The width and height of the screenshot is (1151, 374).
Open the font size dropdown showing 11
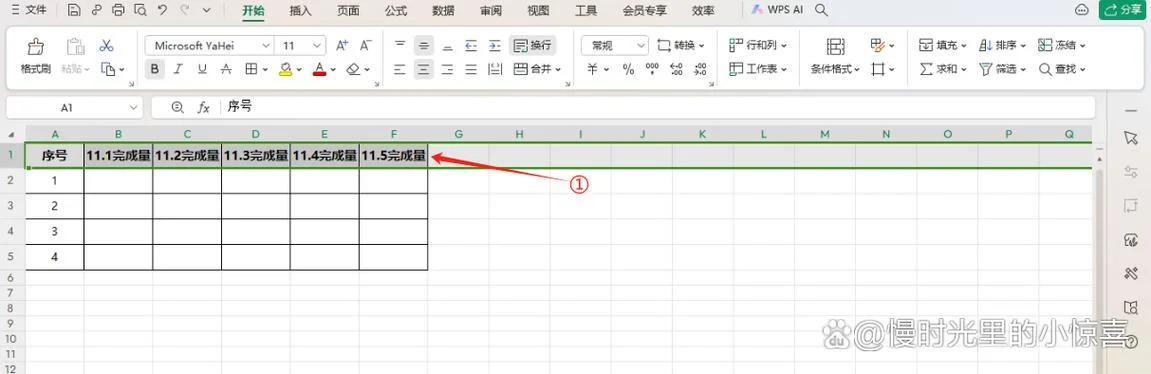tap(317, 46)
